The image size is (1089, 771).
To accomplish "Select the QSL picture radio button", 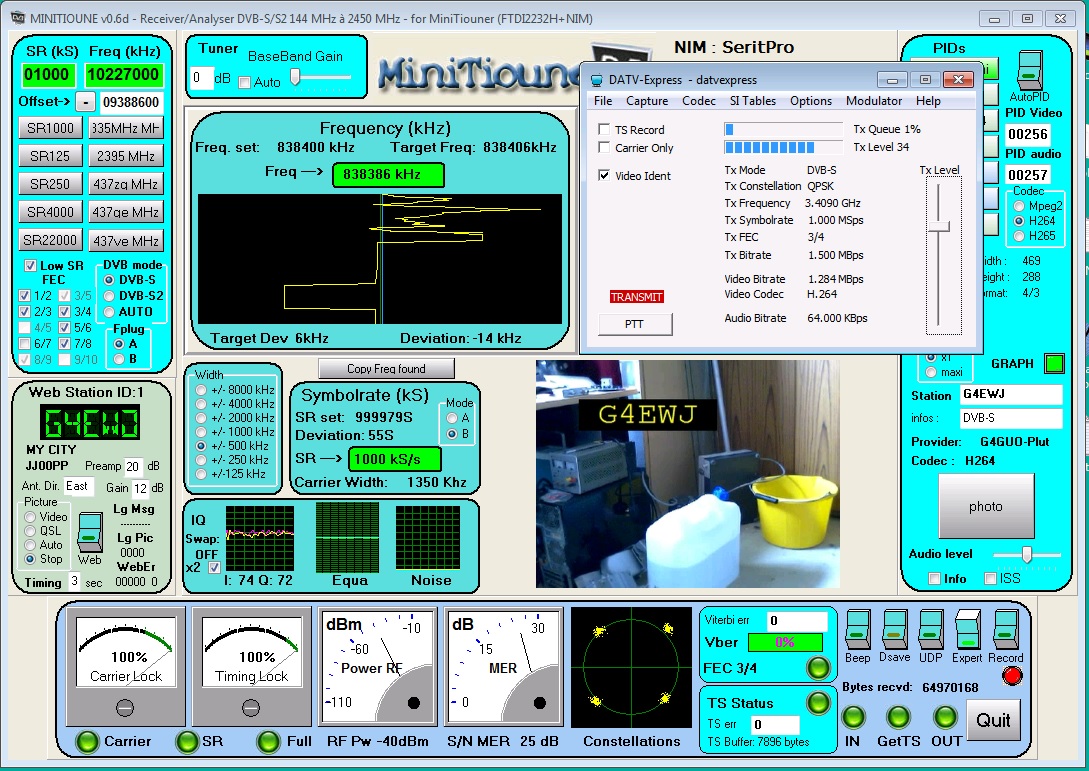I will click(30, 531).
